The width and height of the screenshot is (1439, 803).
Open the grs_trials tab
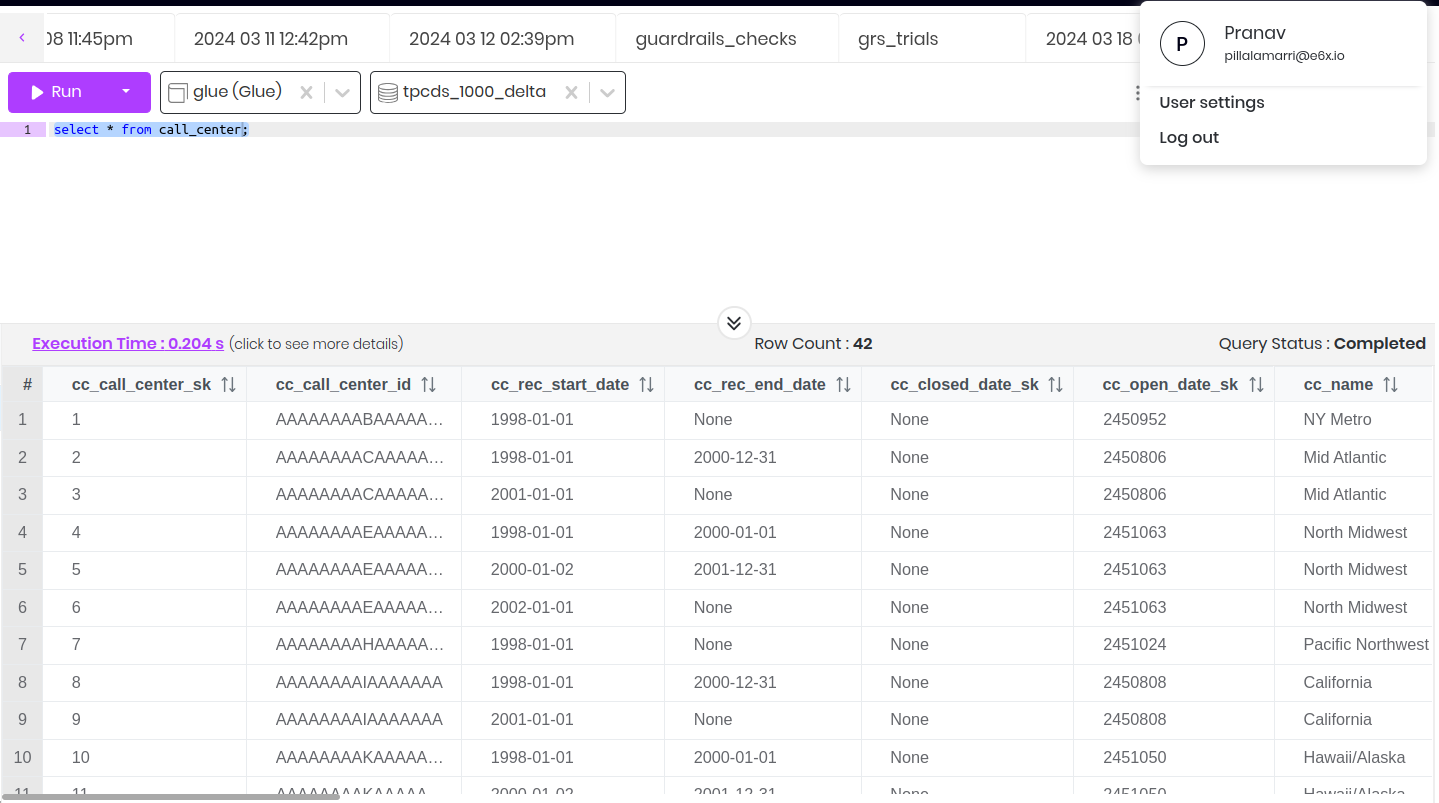pos(898,39)
